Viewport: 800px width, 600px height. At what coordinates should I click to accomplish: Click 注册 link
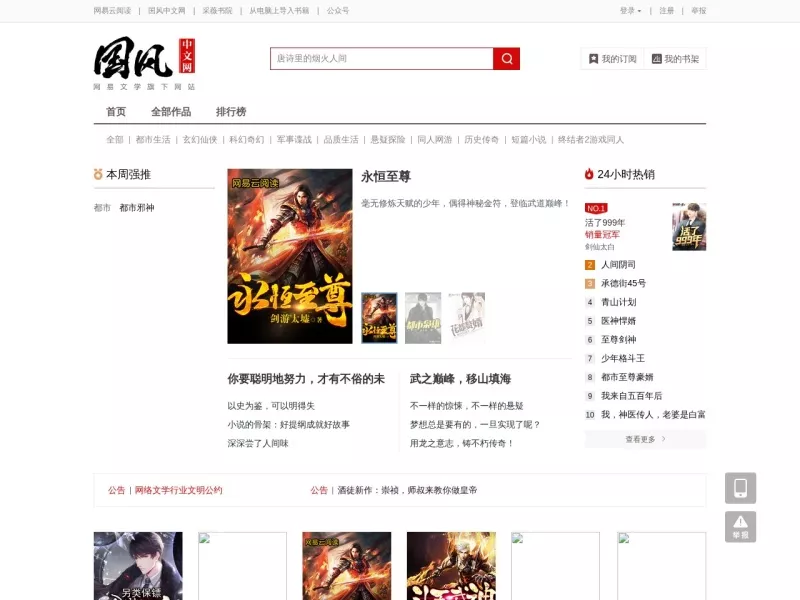(666, 11)
